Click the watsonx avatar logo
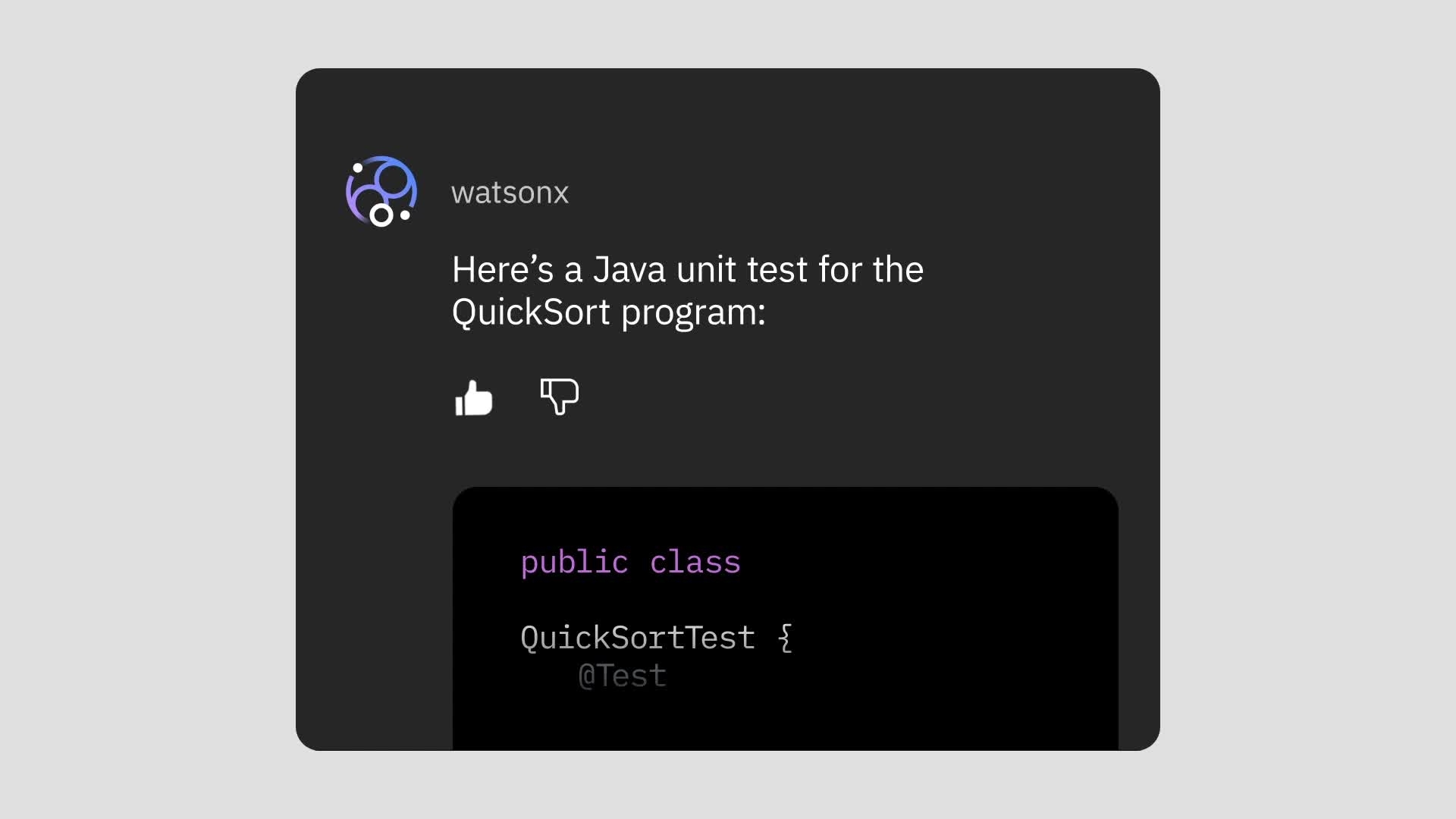Screen dimensions: 1456x819 (381, 192)
